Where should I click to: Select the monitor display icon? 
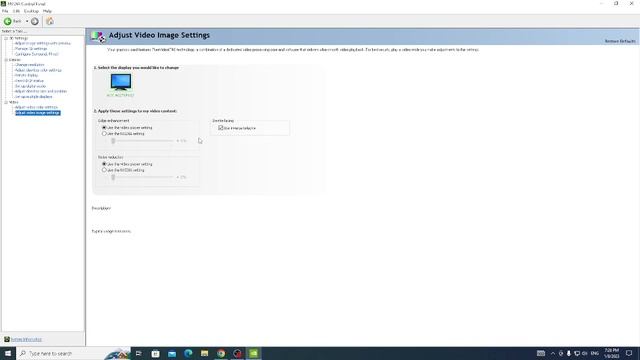coord(121,82)
